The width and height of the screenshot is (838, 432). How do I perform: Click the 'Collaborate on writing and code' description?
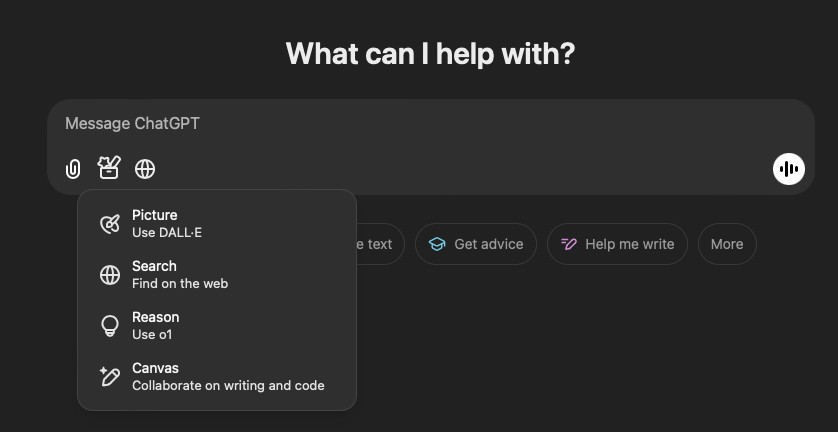tap(228, 385)
